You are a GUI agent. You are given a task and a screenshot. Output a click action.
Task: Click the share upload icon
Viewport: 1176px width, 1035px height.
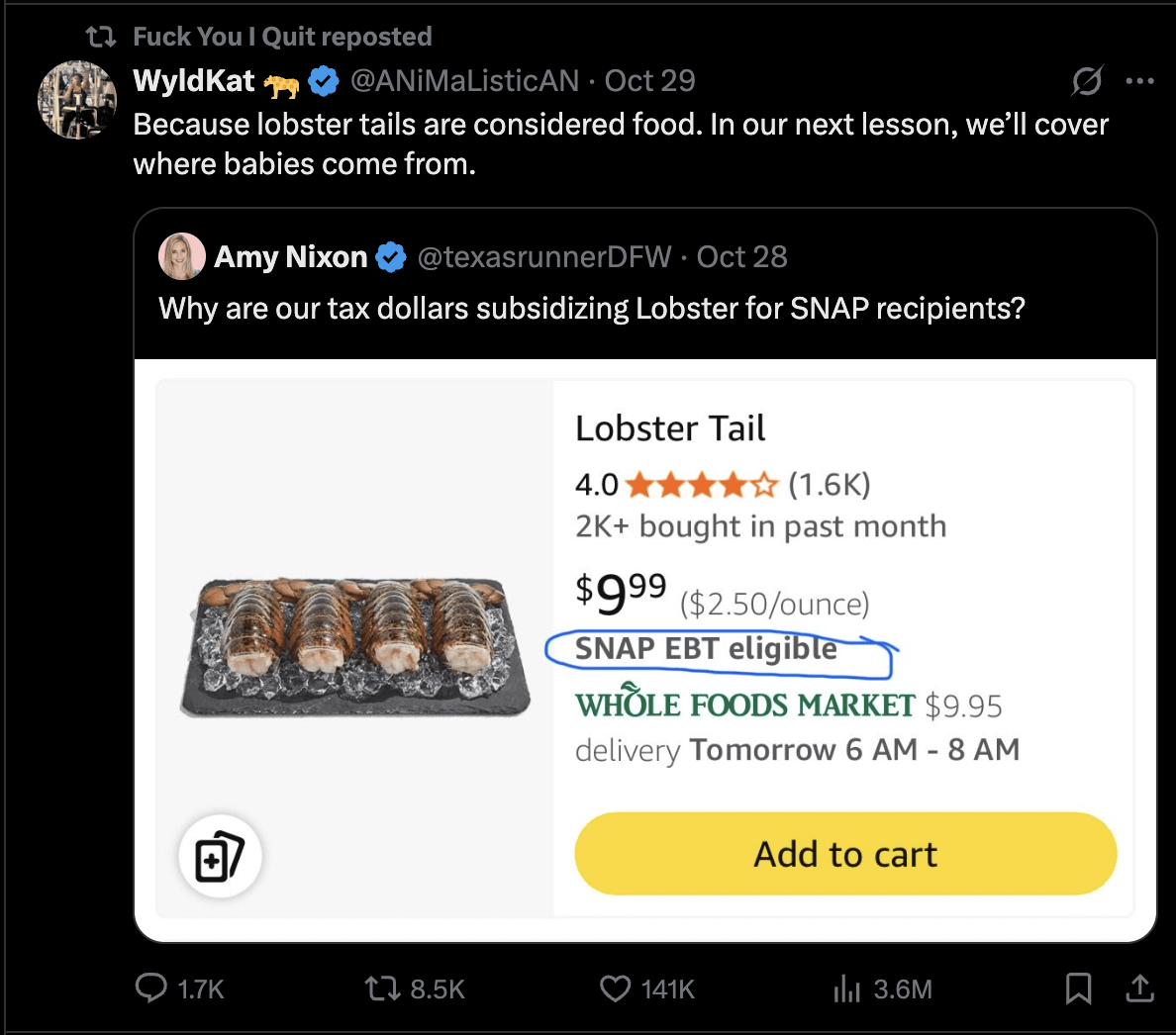1139,988
